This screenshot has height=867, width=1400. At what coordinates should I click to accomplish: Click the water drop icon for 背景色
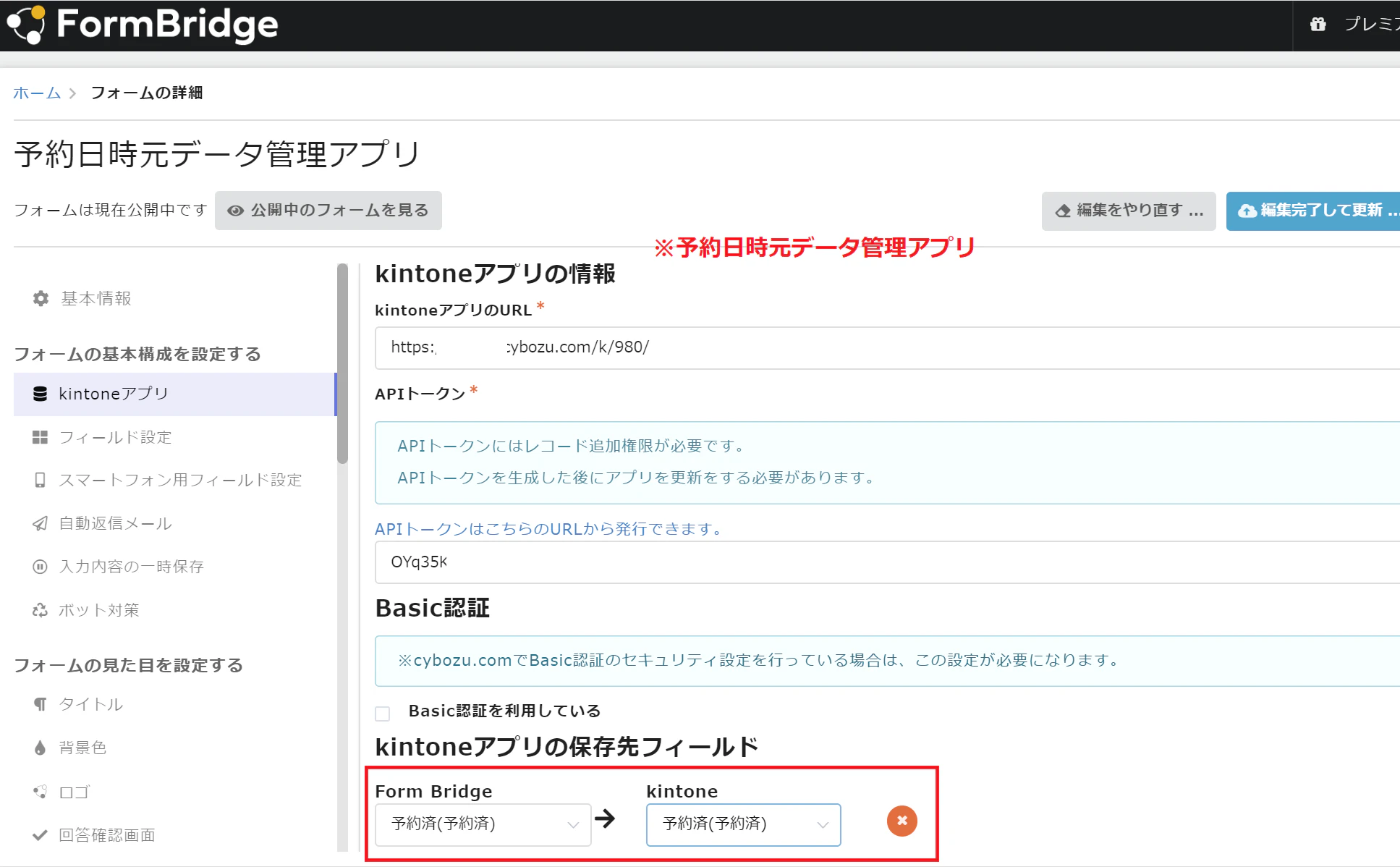40,748
